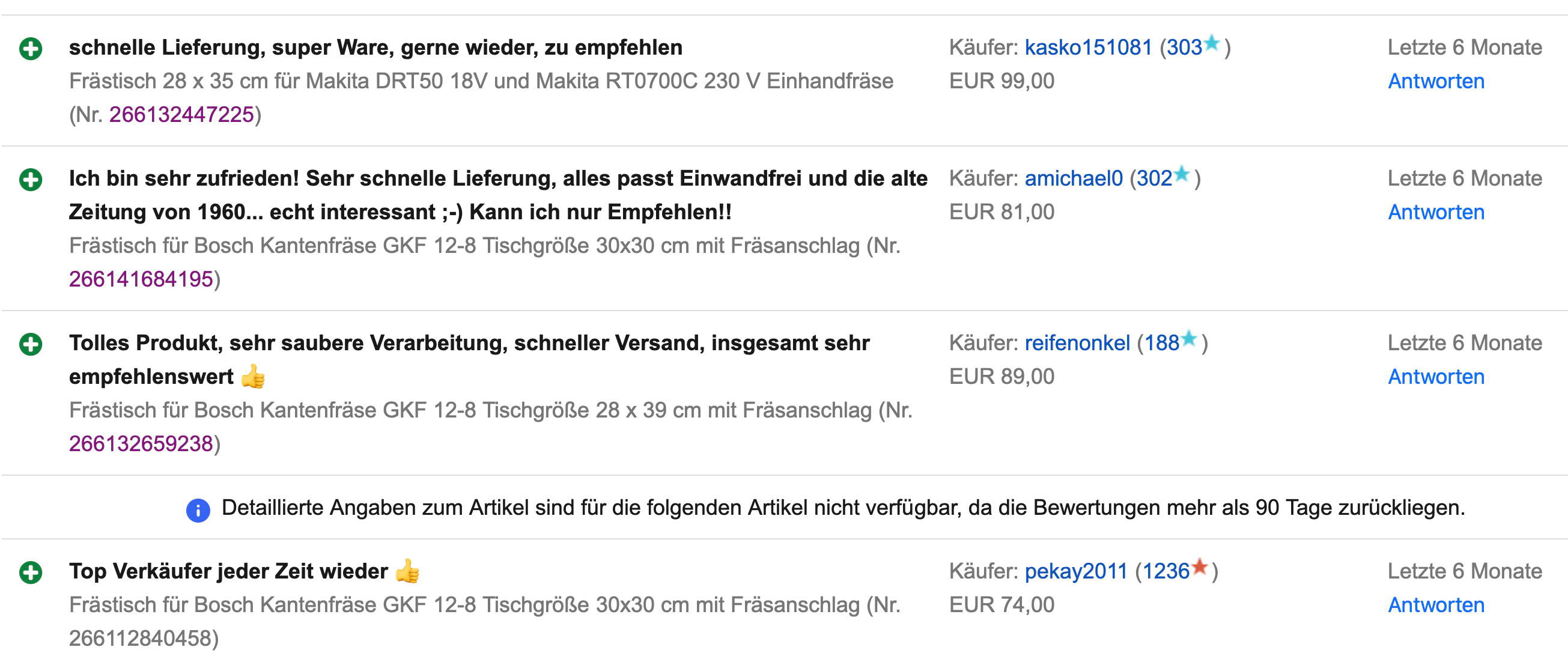Click Antworten for pekay2011's feedback
The height and width of the screenshot is (668, 1568).
tap(1435, 606)
